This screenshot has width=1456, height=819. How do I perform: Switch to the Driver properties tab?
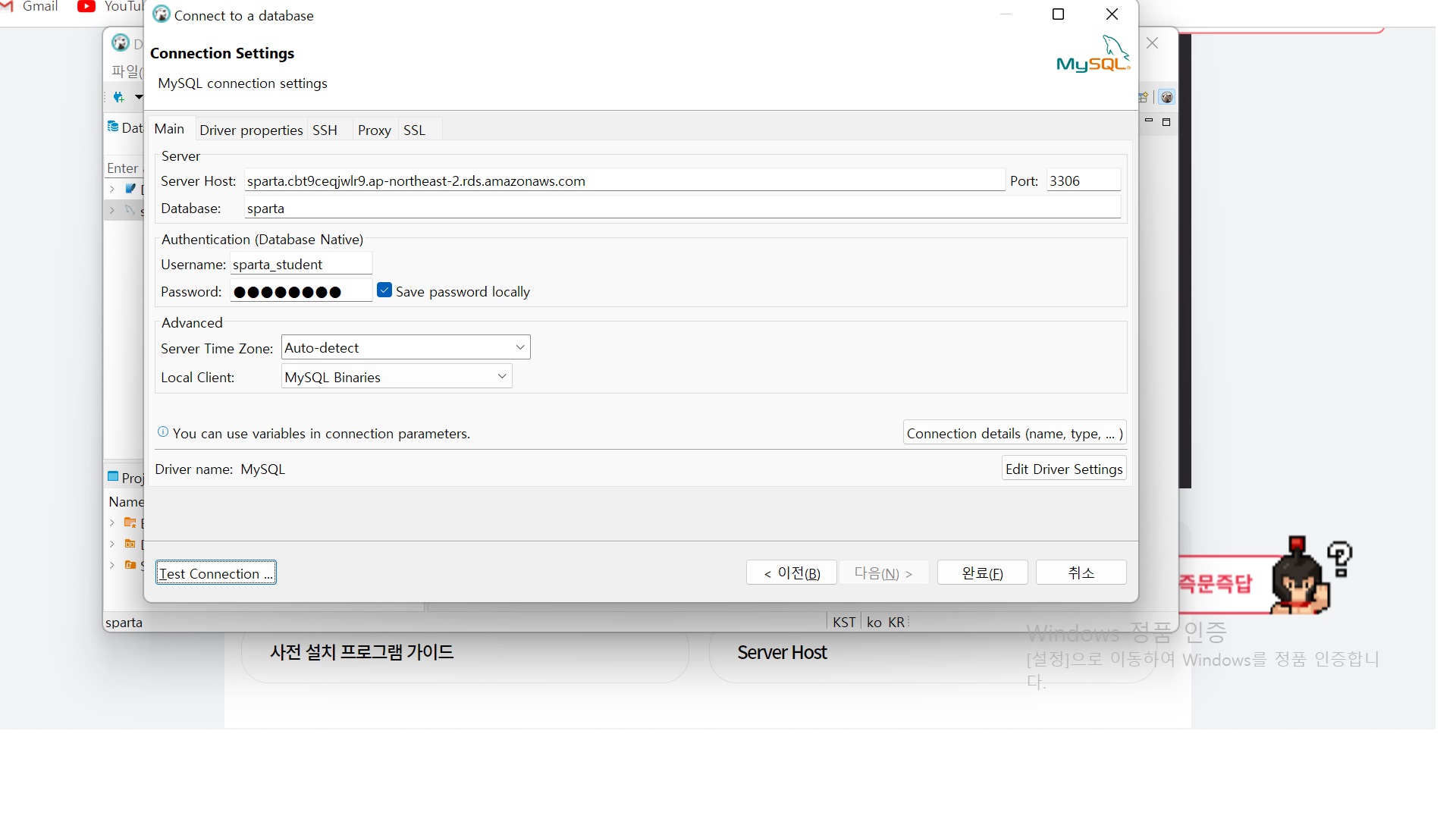[x=251, y=130]
